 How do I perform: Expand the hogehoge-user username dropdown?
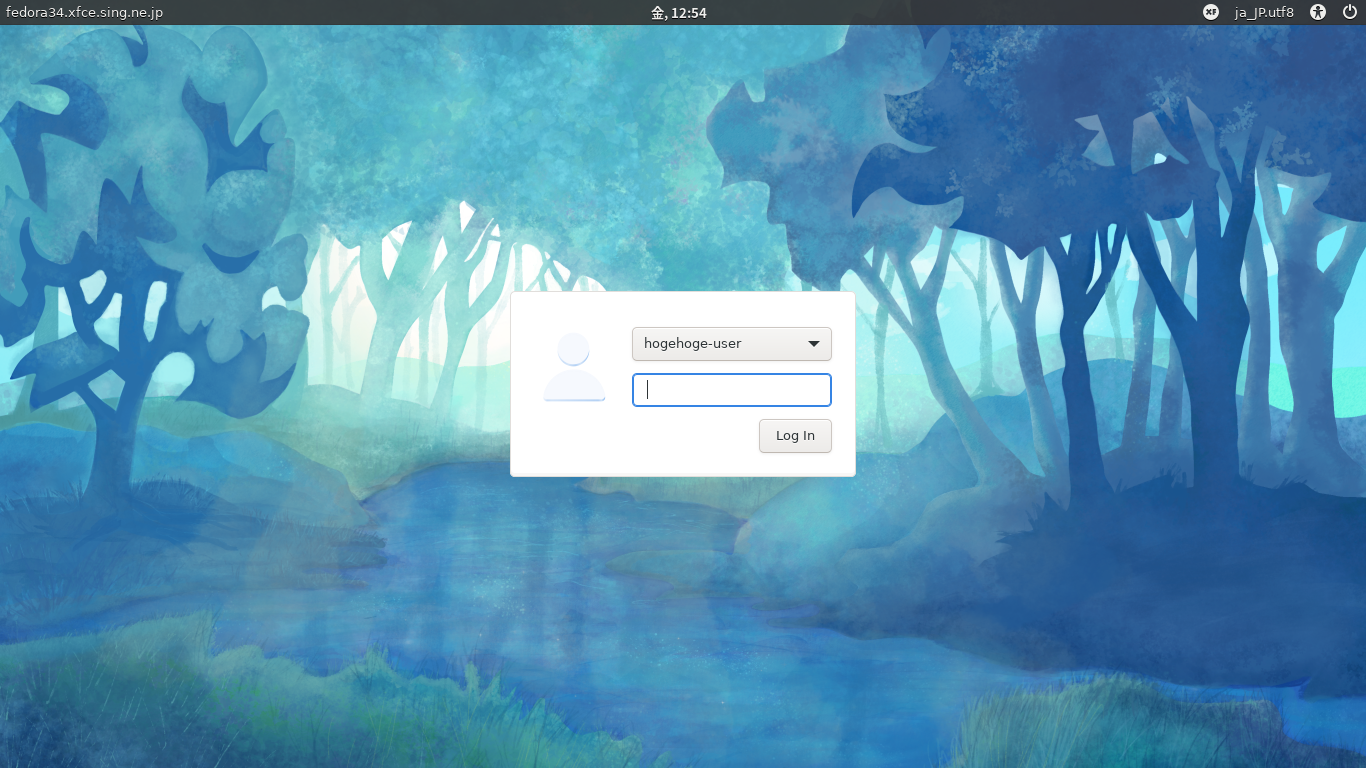pyautogui.click(x=732, y=344)
